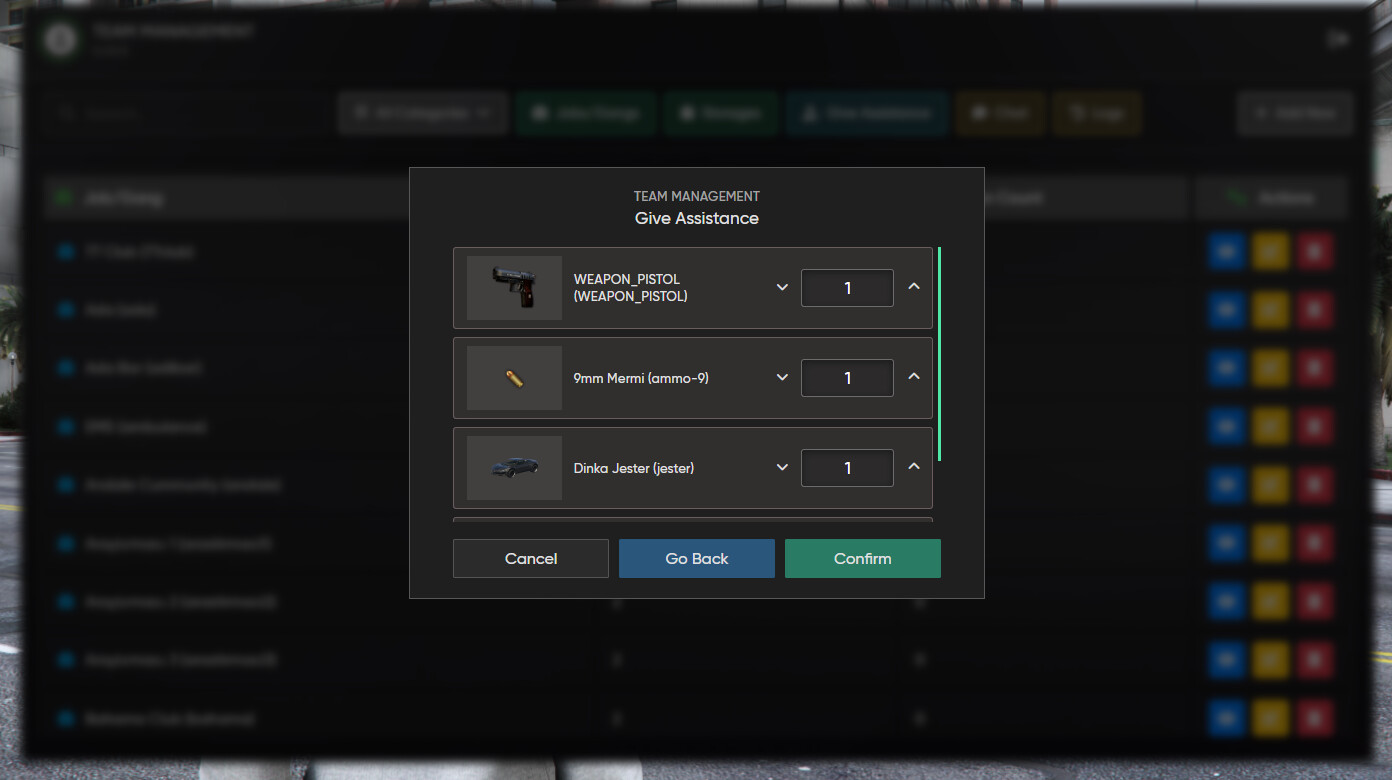Cancel the Give Assistance dialog
1392x780 pixels.
point(531,559)
